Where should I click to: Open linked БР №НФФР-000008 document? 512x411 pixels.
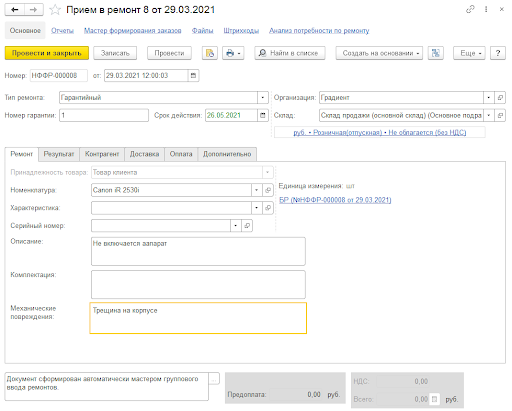coord(335,200)
